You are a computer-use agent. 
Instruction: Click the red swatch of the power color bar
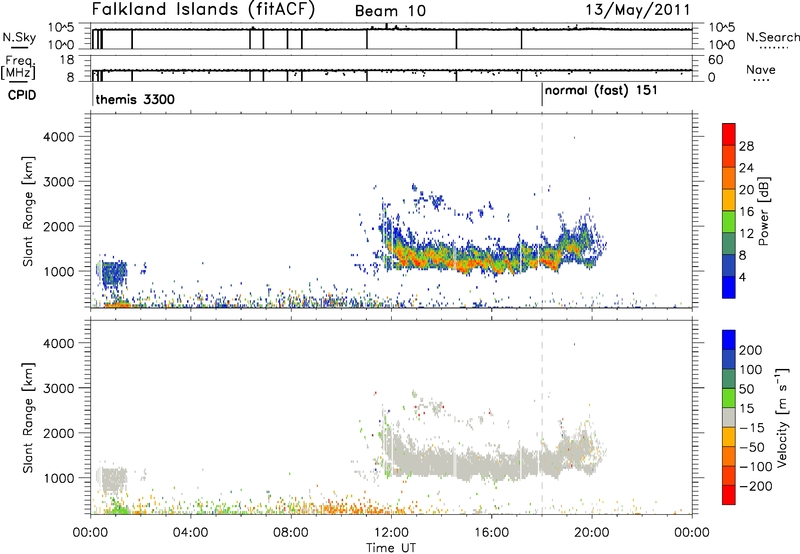729,134
